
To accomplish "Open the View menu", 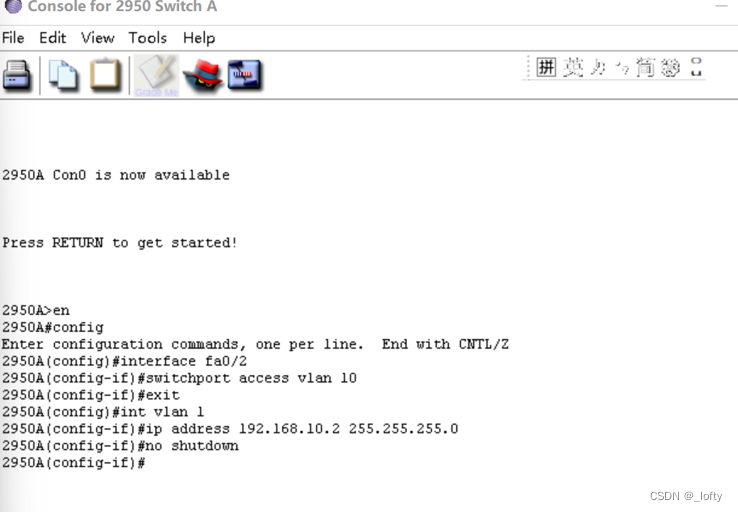I will [97, 38].
